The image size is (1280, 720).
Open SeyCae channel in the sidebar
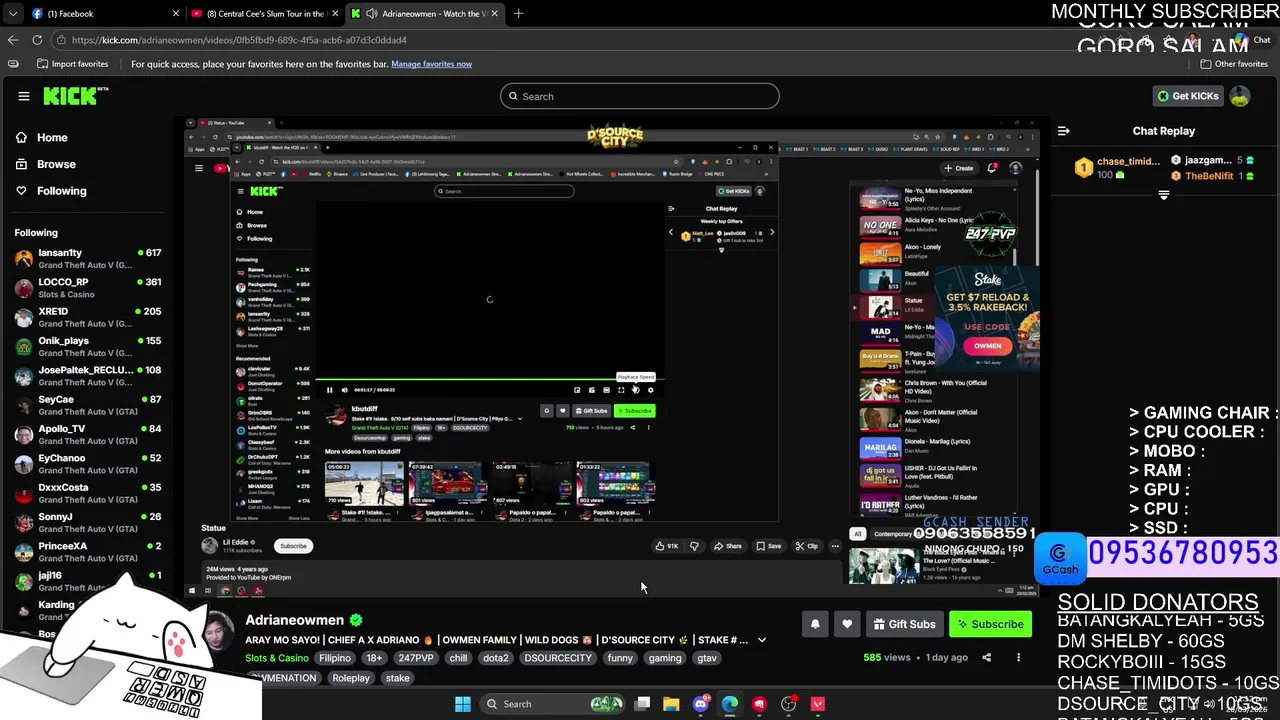click(87, 405)
